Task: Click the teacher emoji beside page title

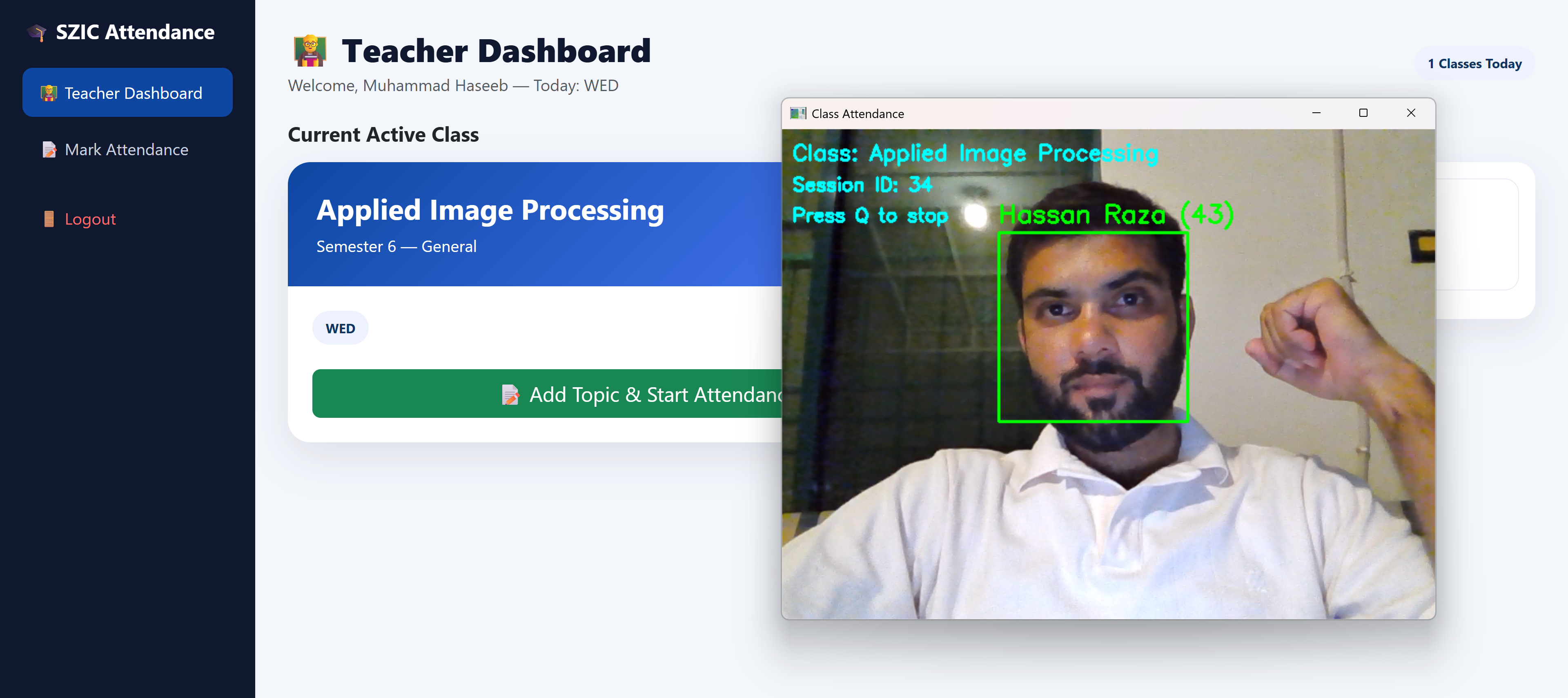Action: click(310, 51)
